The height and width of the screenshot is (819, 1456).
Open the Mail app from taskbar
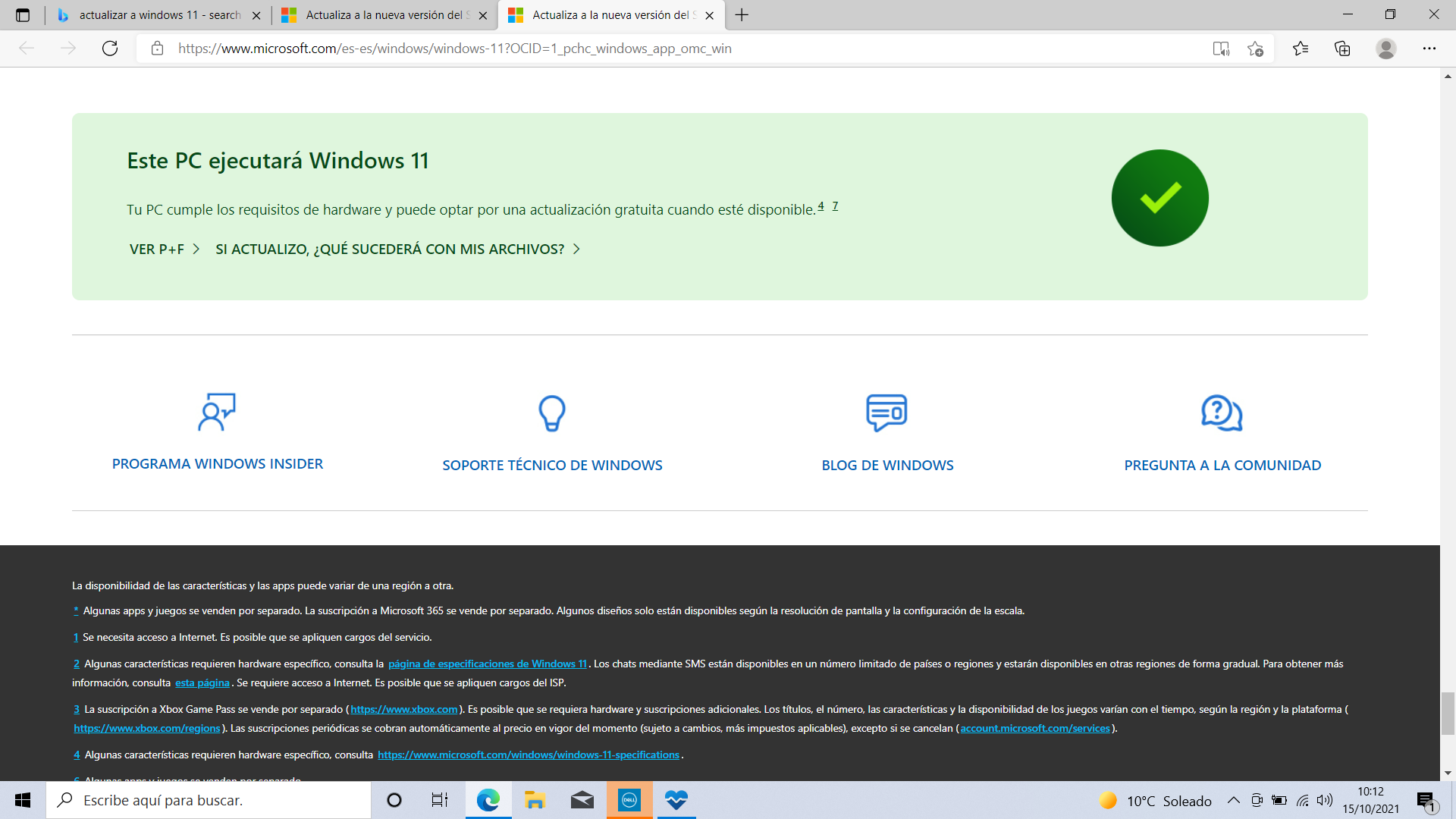point(582,800)
